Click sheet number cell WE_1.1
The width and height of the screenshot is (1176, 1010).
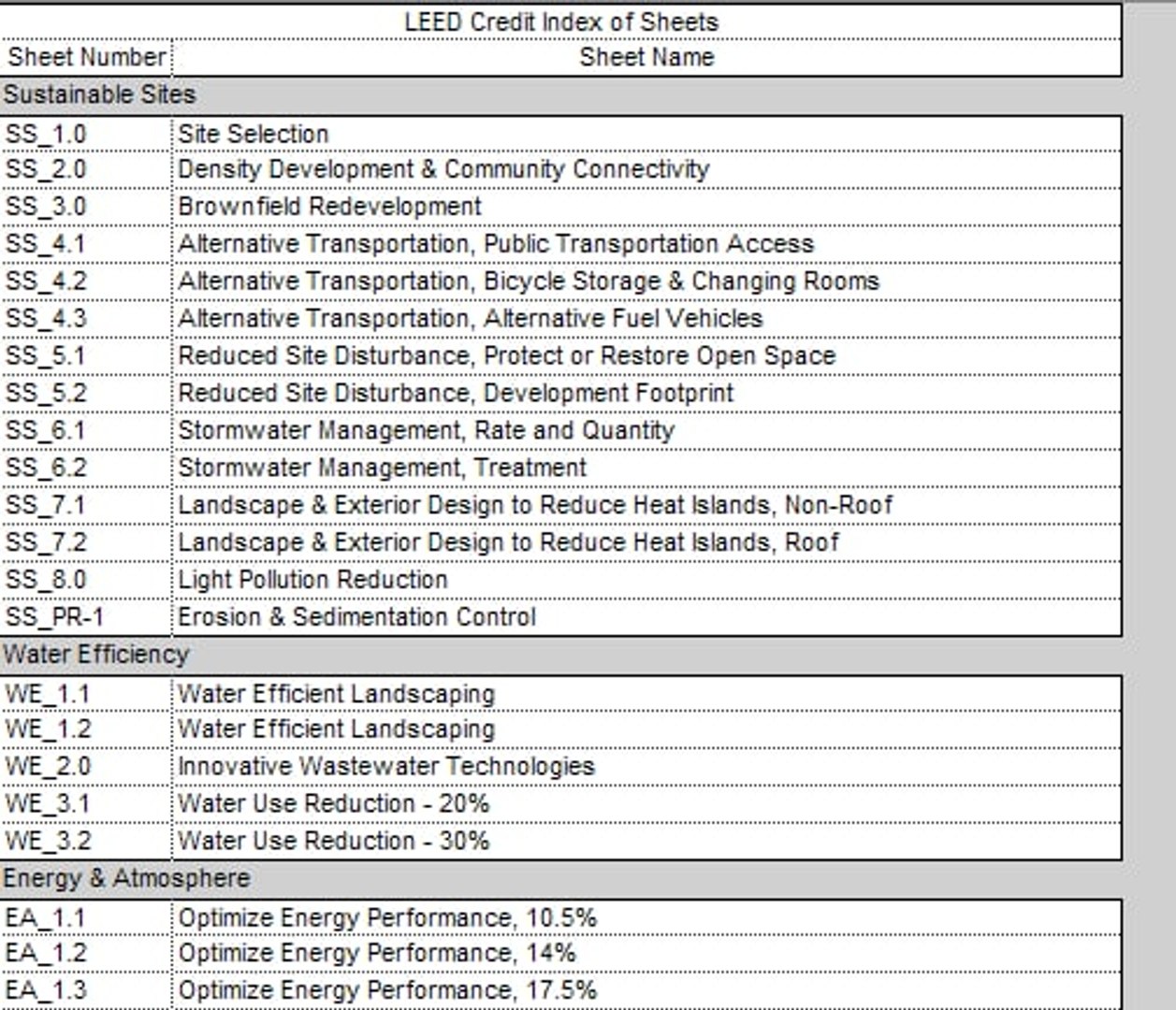click(87, 694)
